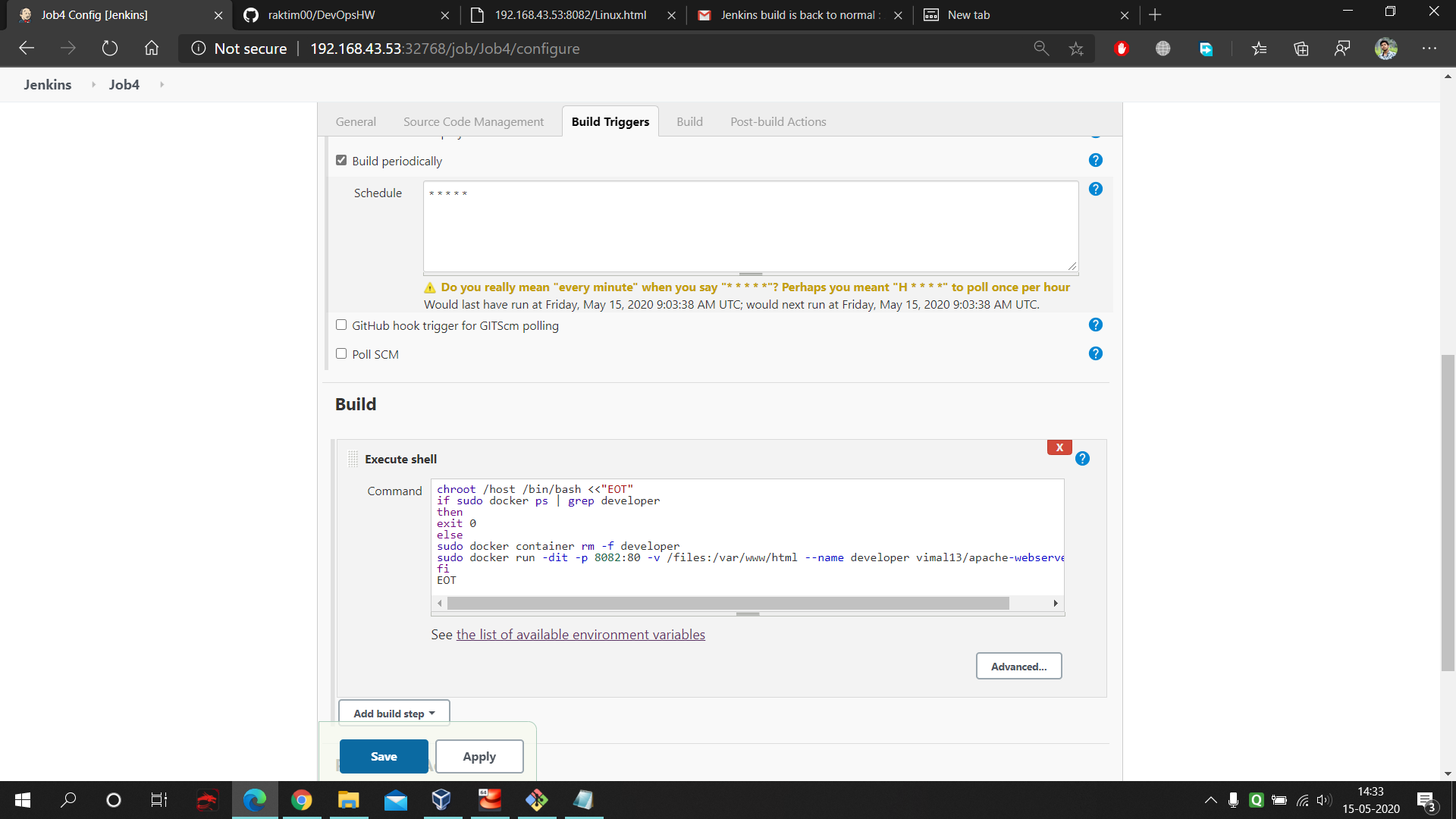
Task: Open list of available environment variables link
Action: pyautogui.click(x=580, y=635)
